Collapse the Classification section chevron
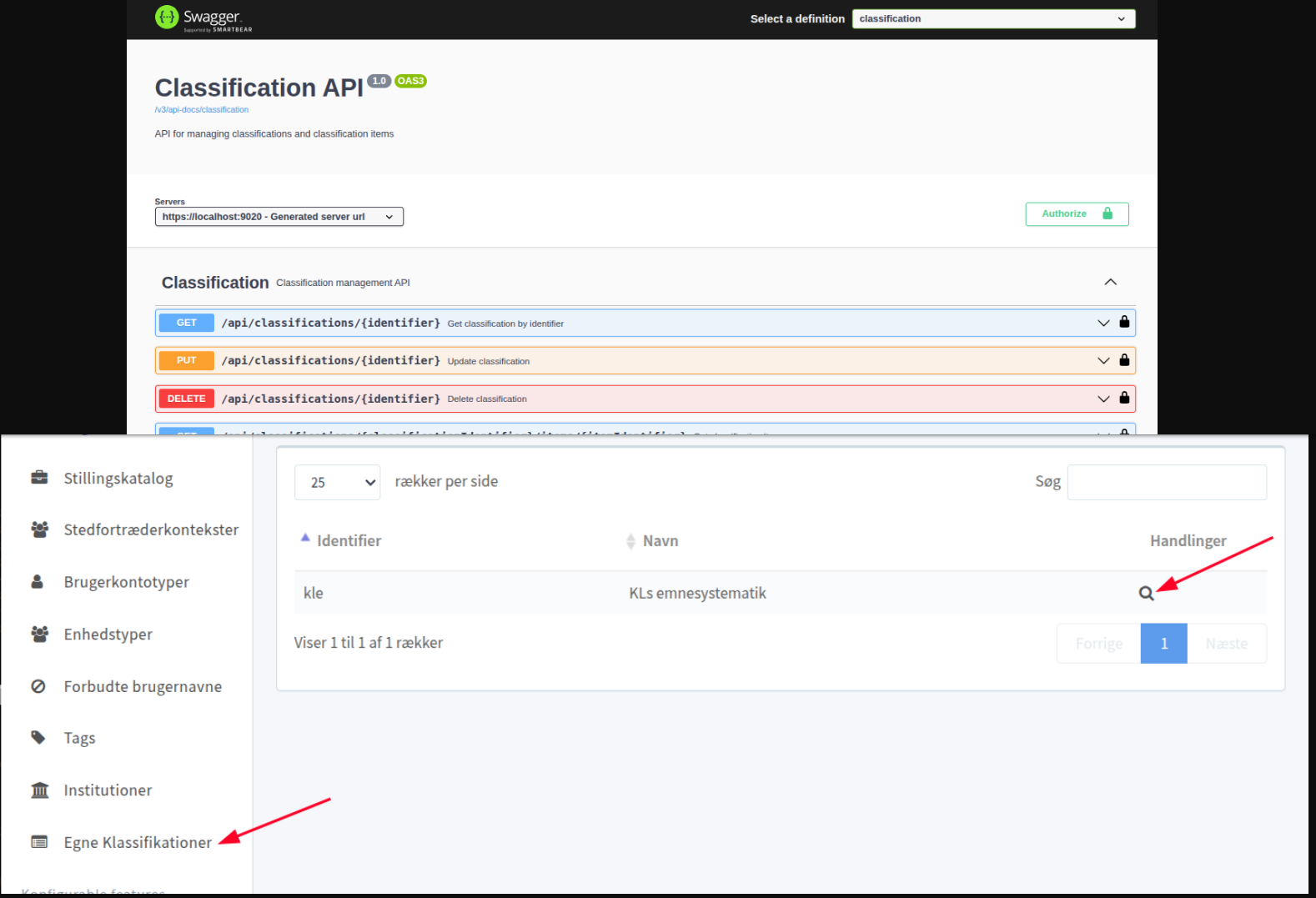The width and height of the screenshot is (1316, 898). [1110, 282]
